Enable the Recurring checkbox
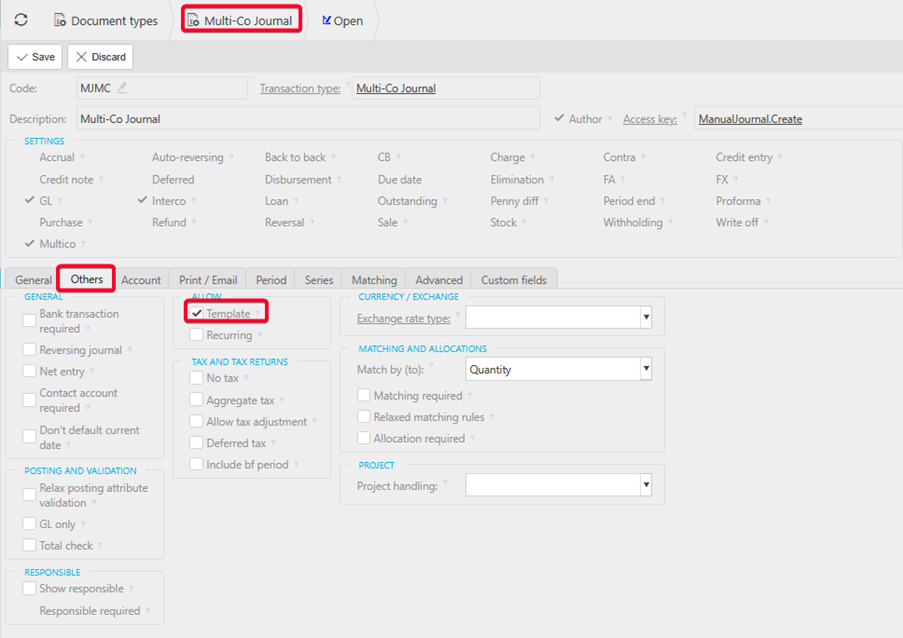 coord(196,335)
